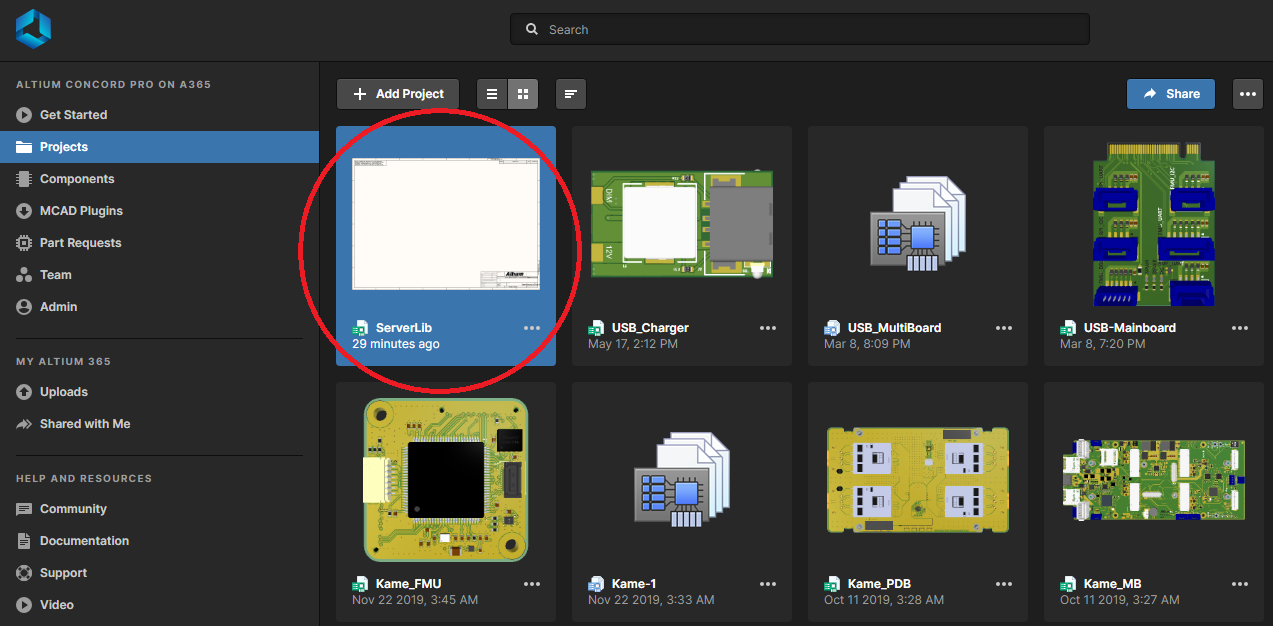Open the USB-Mainboard card options menu
This screenshot has height=626, width=1273.
tap(1240, 328)
